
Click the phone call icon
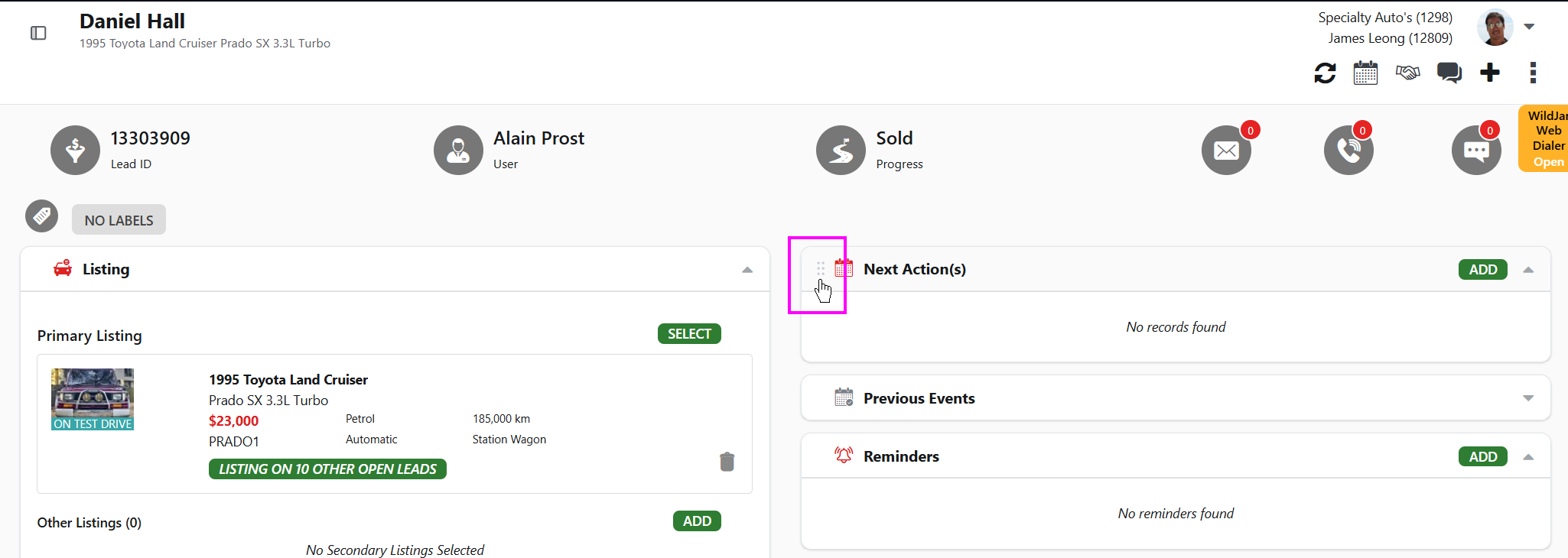pos(1348,150)
